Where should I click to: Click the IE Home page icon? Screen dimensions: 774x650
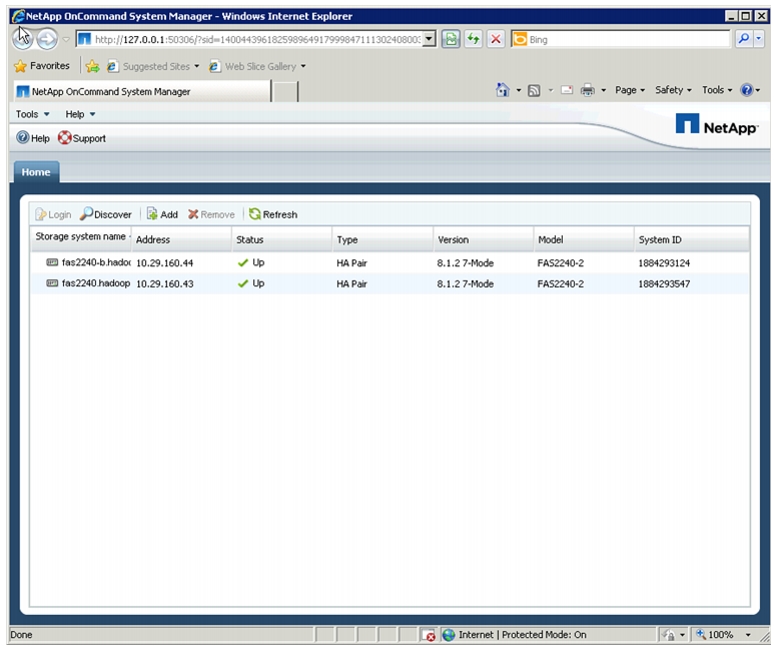click(503, 90)
